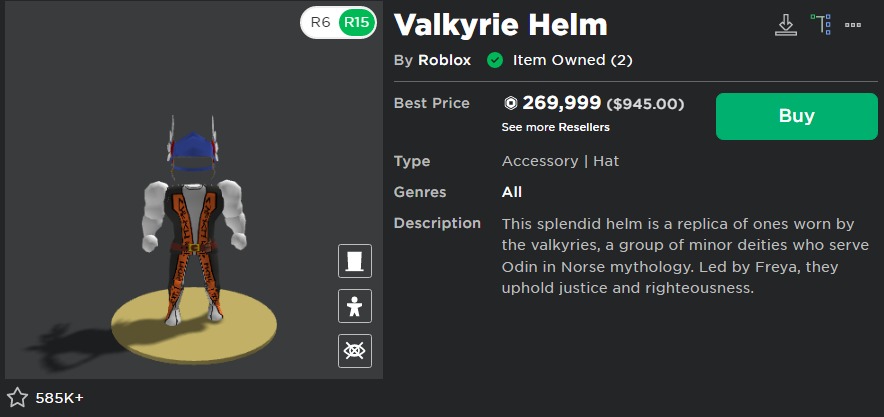Click the green verified owned checkmark
Viewport: 884px width, 417px height.
click(494, 60)
